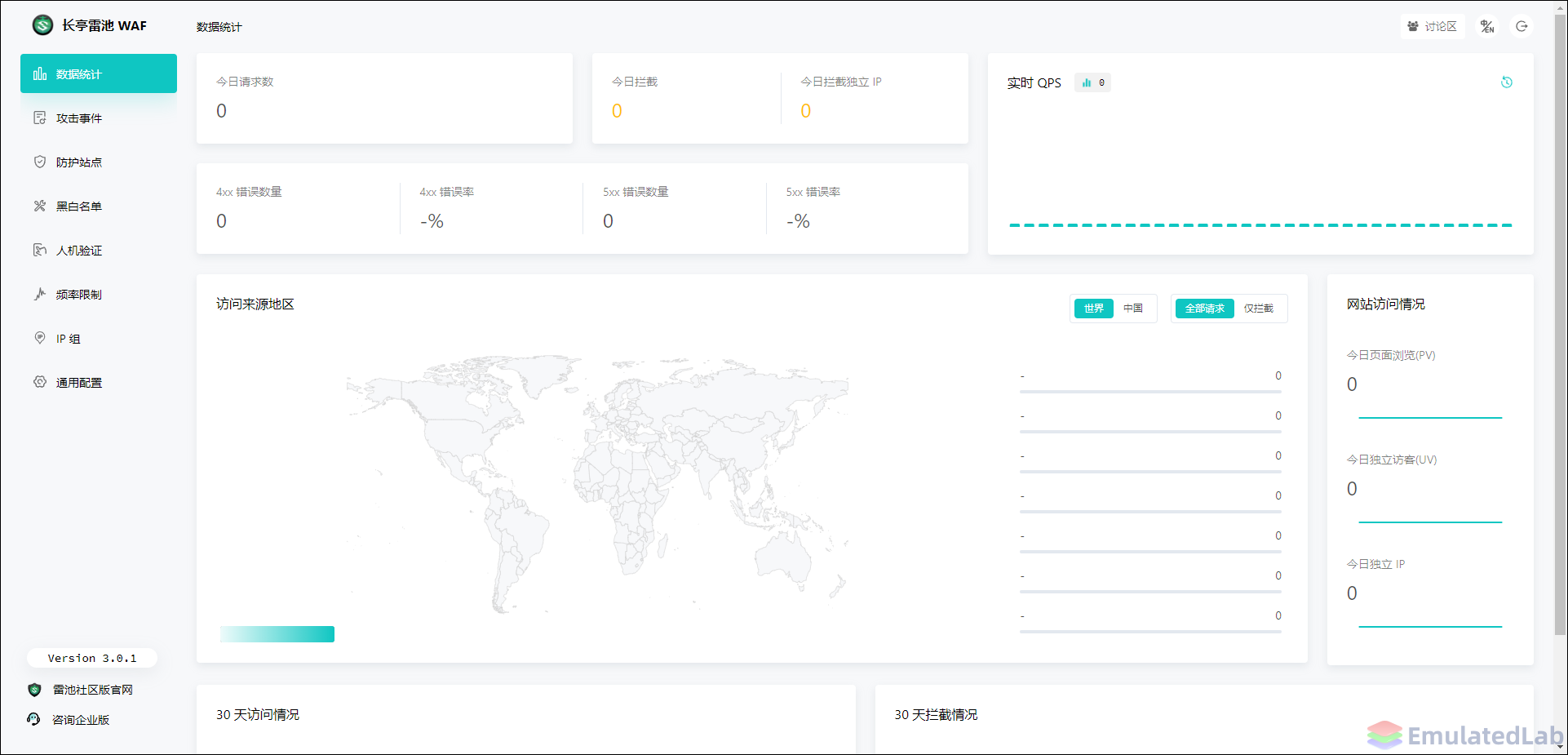Select the 世界 map toggle
This screenshot has height=755, width=1568.
point(1094,309)
